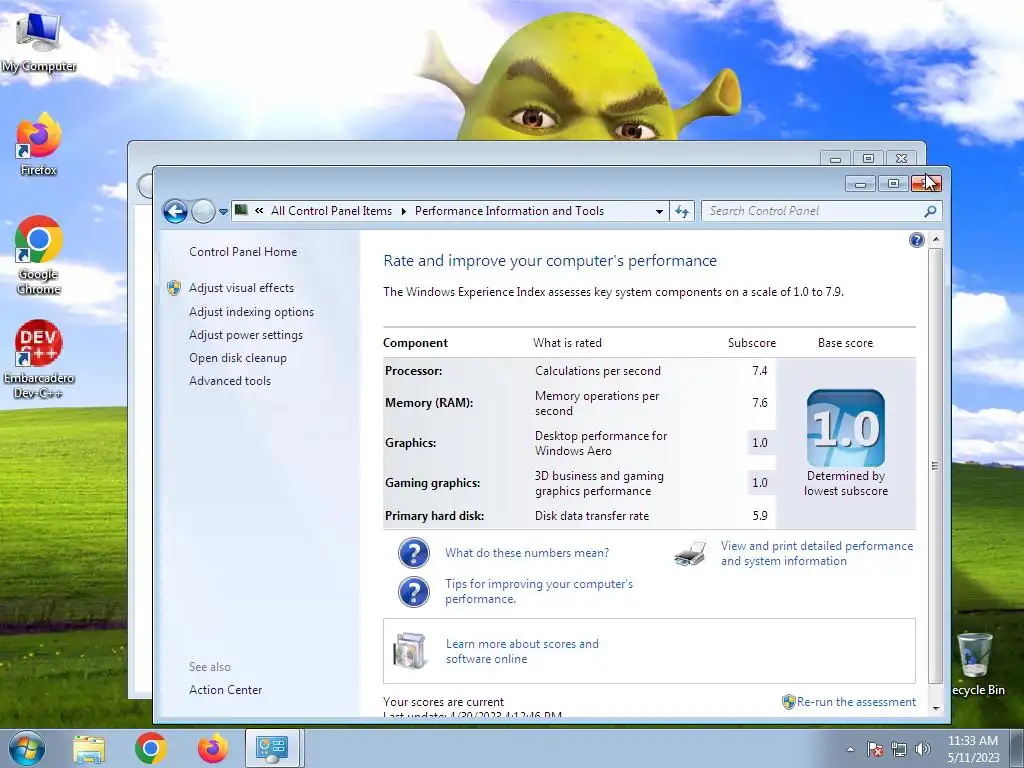Click the Gaming graphics subscore 1.0
1024x768 pixels.
coord(760,483)
